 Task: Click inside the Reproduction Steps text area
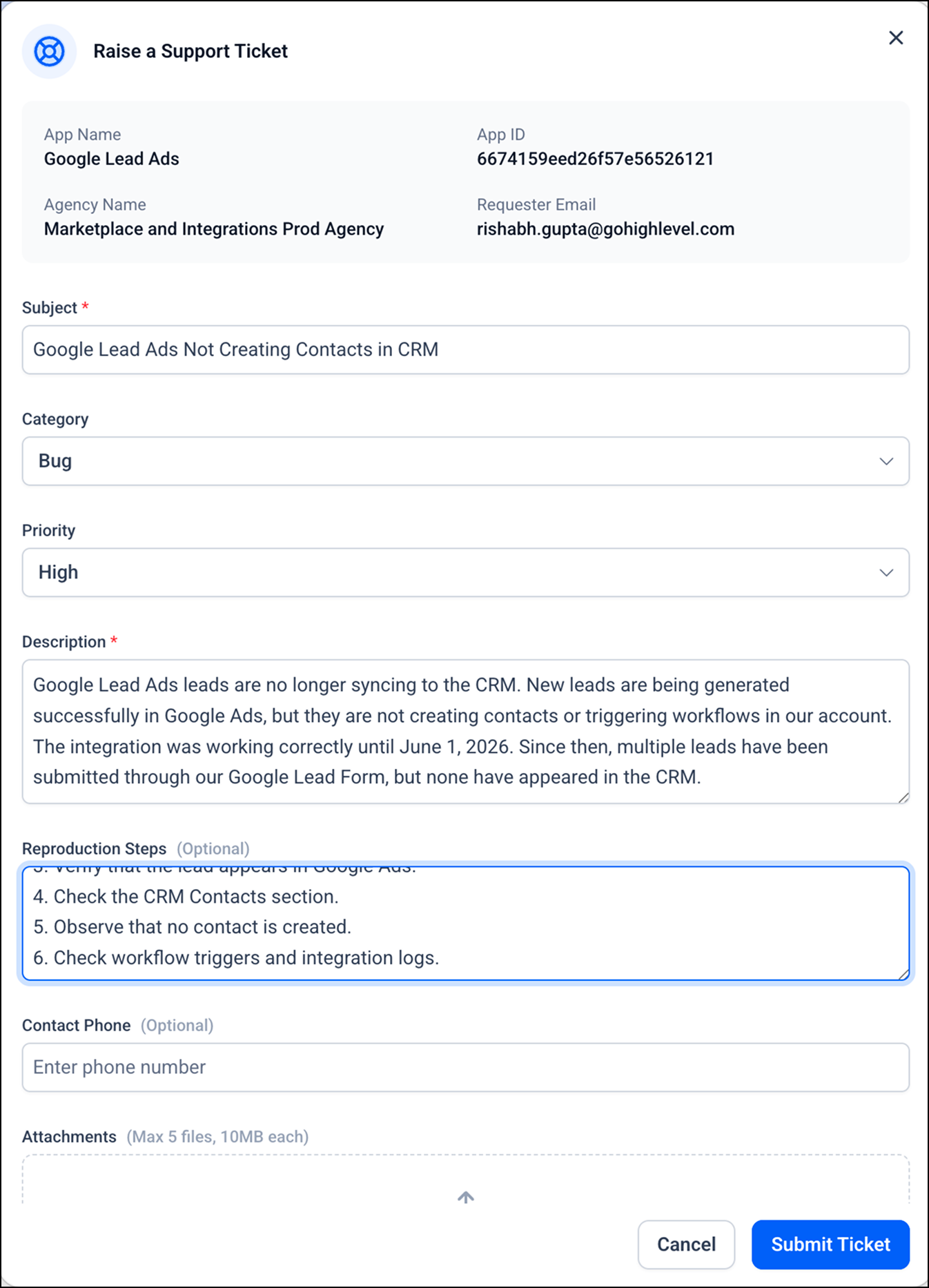pyautogui.click(x=465, y=924)
